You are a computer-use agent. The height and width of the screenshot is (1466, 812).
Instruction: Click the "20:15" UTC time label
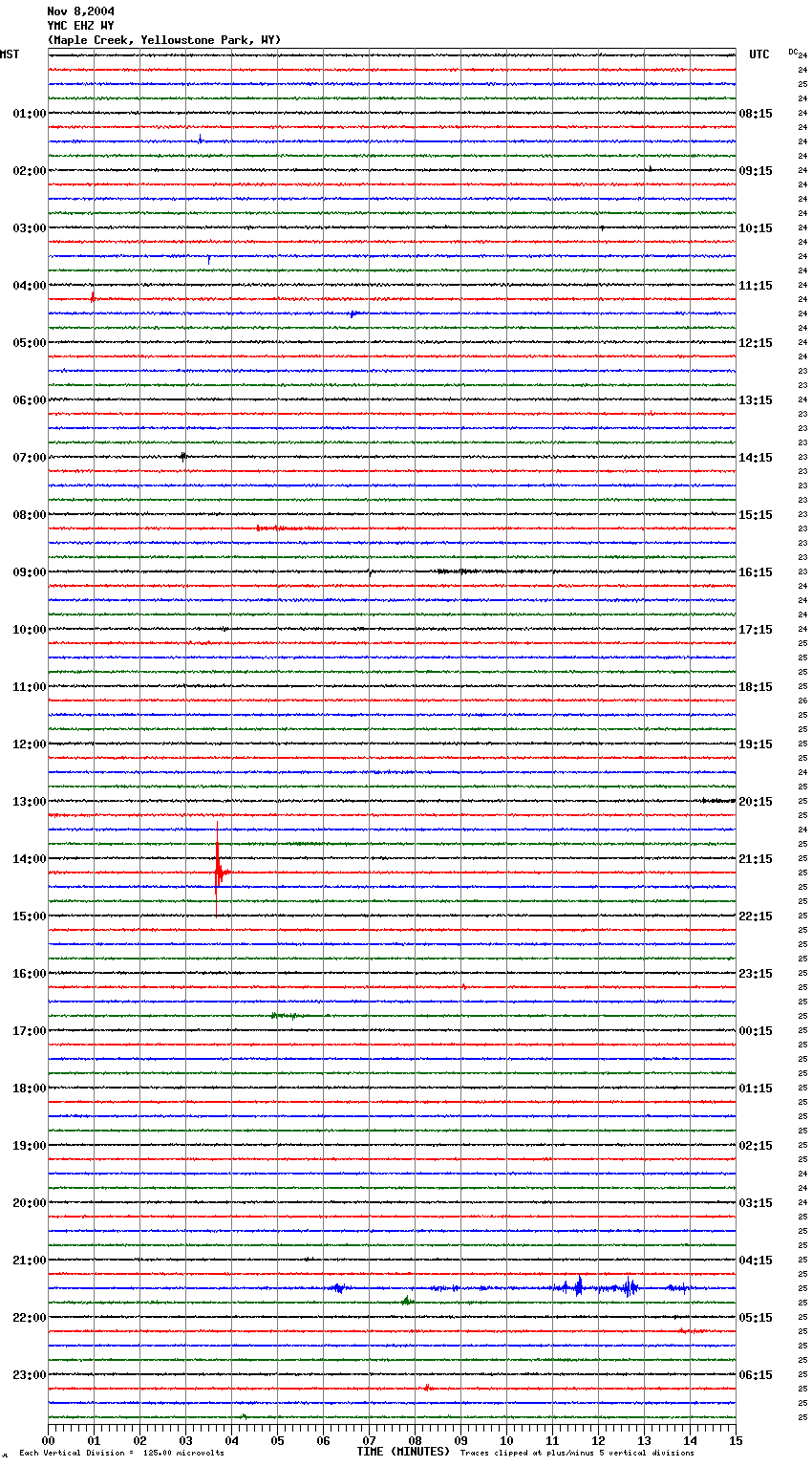(756, 802)
